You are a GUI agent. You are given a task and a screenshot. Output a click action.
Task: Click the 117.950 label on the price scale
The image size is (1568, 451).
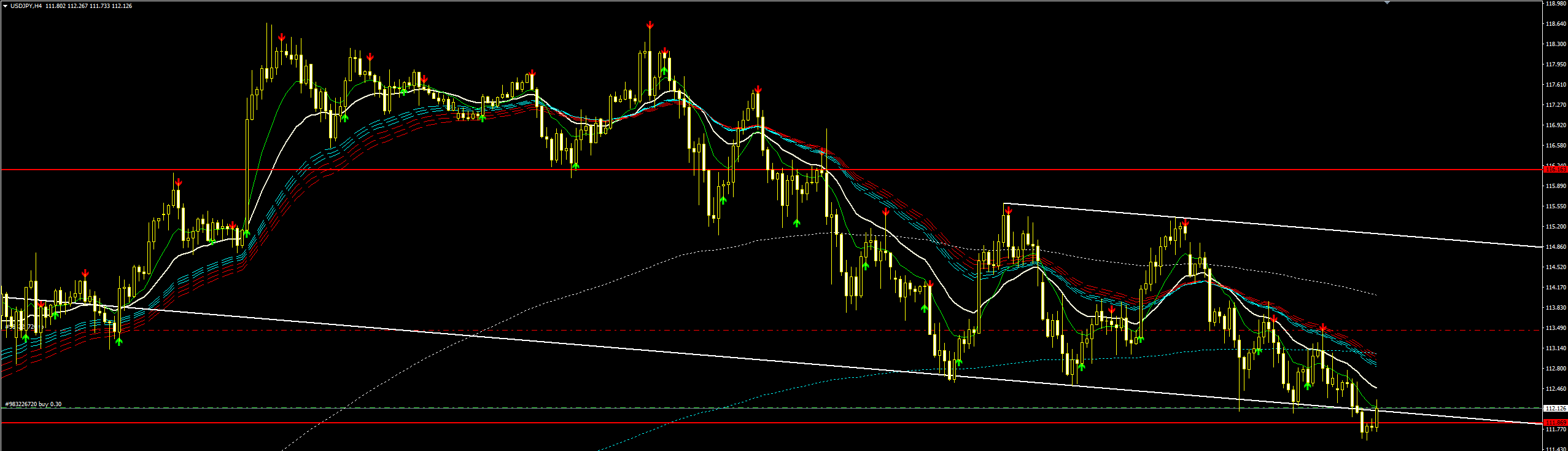pyautogui.click(x=1556, y=65)
